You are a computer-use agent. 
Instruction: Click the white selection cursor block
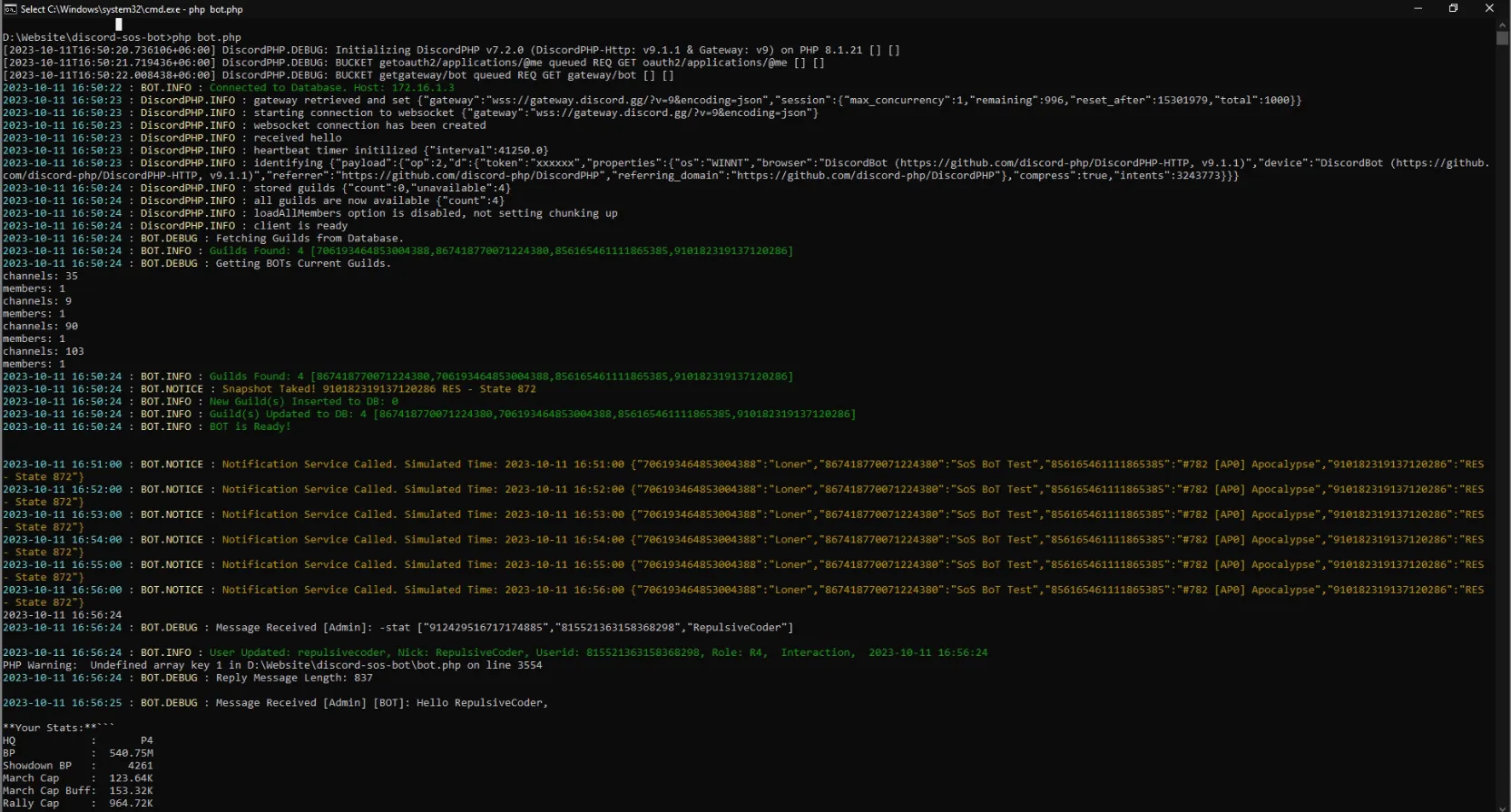click(119, 24)
